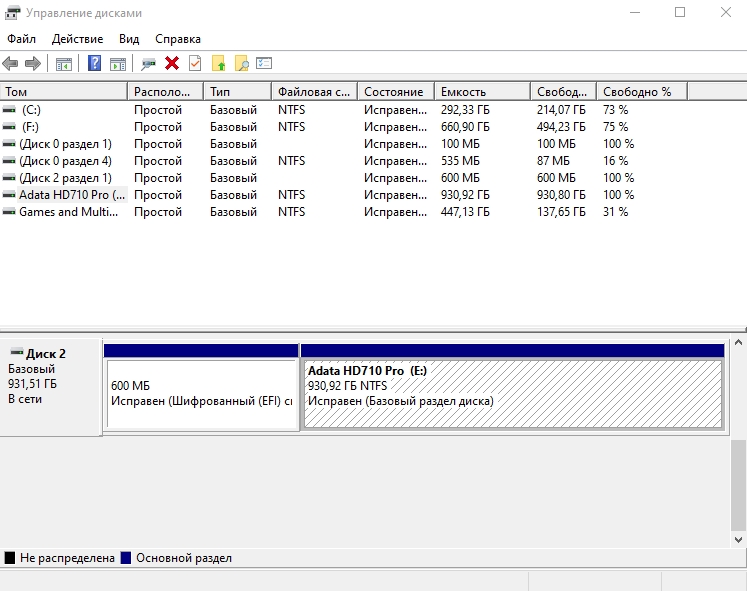Click the folder with magnifier icon
The height and width of the screenshot is (591, 747).
click(241, 64)
